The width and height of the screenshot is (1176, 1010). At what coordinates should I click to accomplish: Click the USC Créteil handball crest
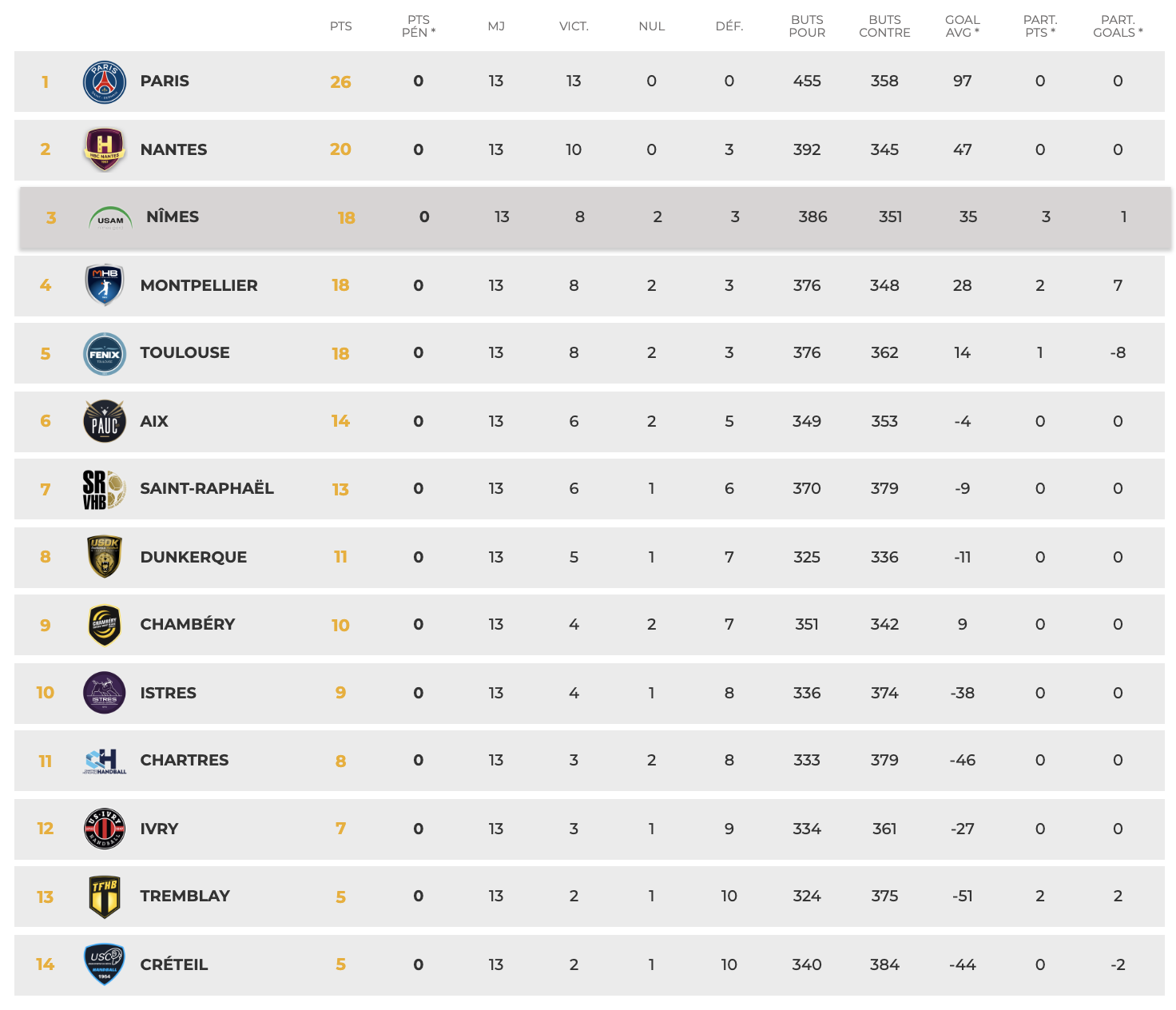click(105, 964)
